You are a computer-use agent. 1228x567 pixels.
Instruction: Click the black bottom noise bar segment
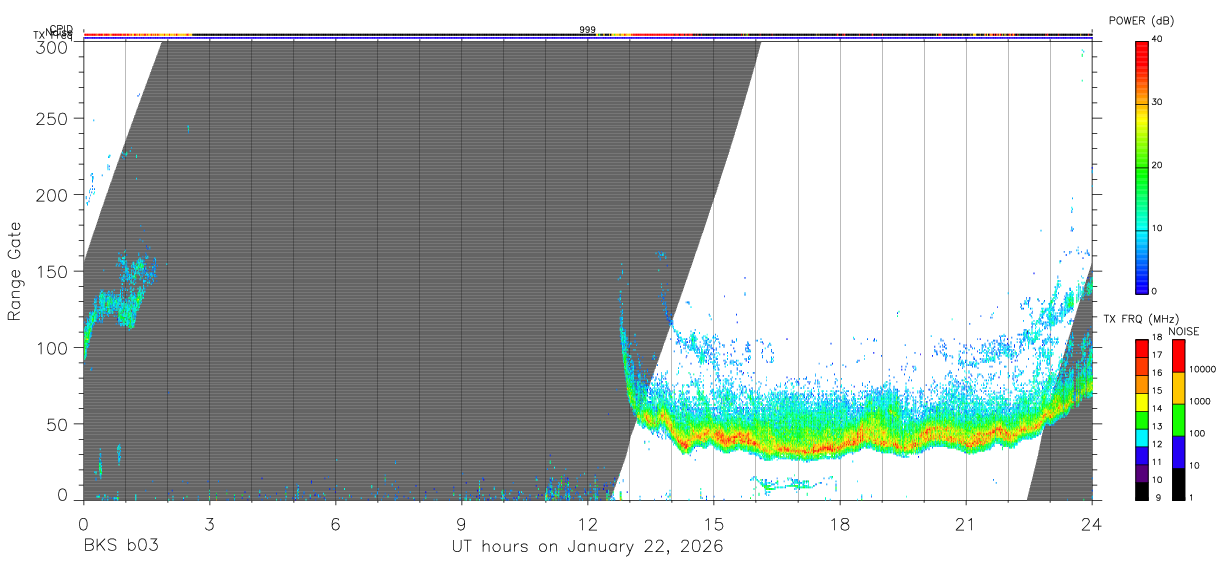(x=1178, y=484)
